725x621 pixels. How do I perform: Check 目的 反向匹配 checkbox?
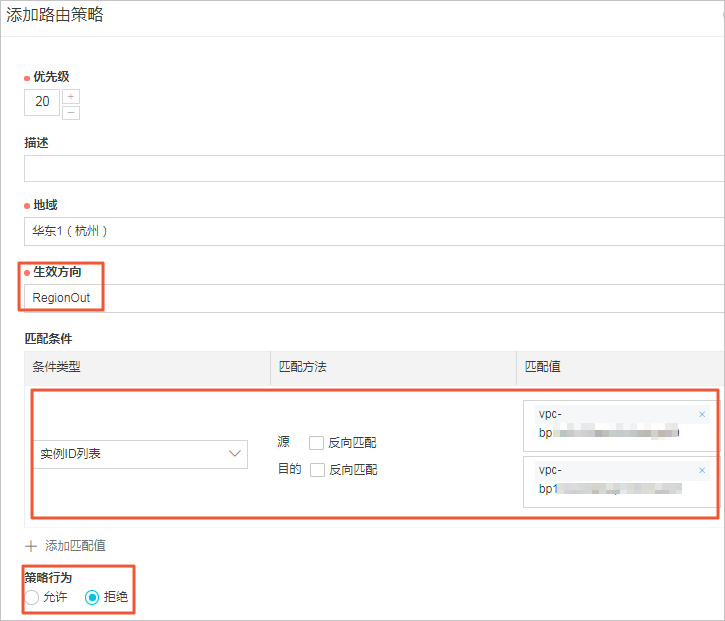[x=317, y=470]
